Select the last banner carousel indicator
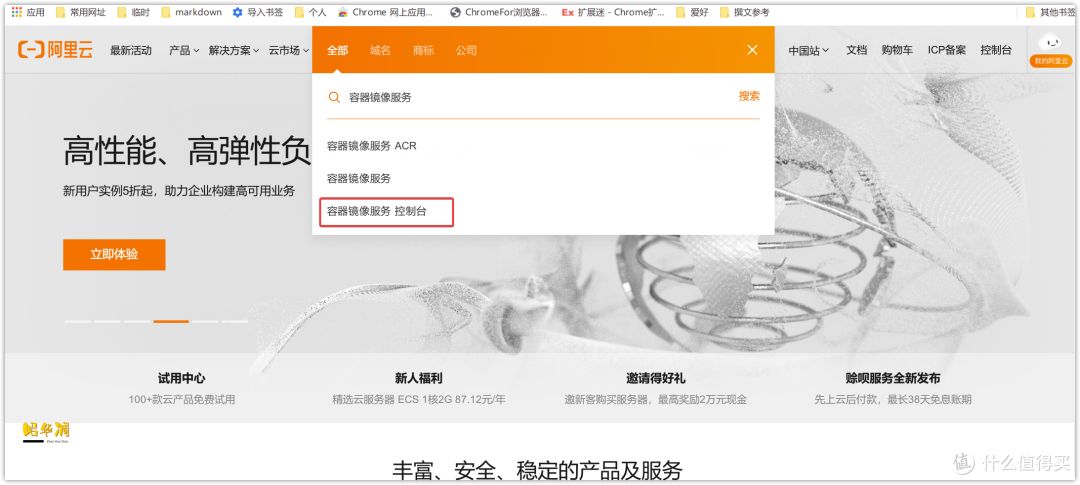 click(234, 321)
